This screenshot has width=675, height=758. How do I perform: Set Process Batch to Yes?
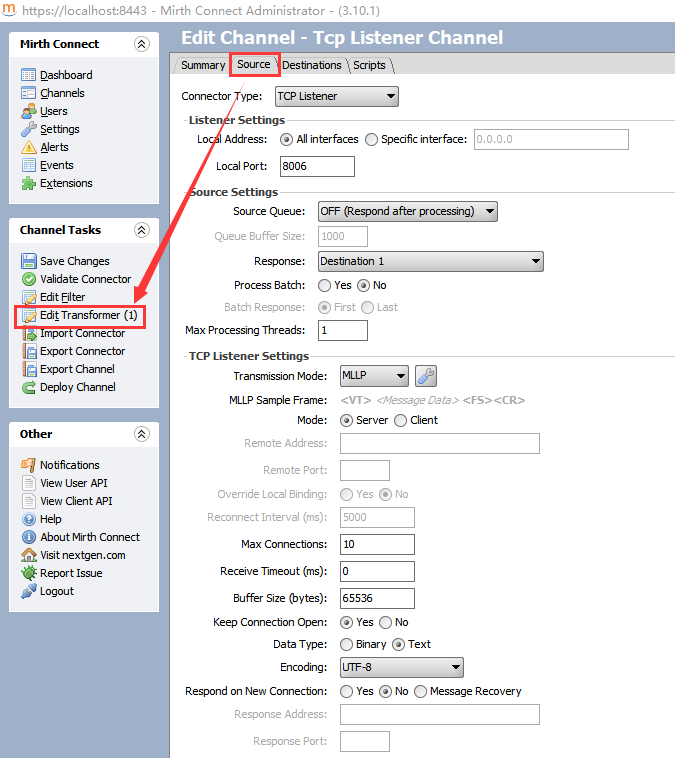[324, 286]
